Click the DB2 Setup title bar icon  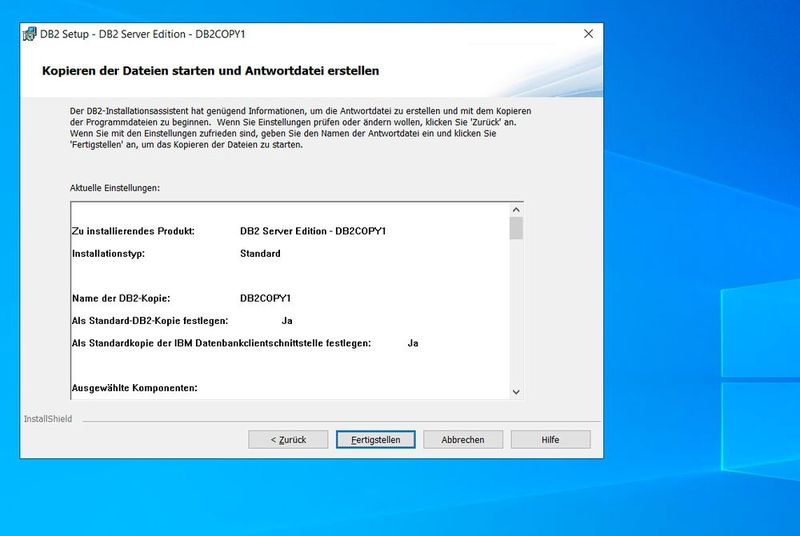(30, 34)
